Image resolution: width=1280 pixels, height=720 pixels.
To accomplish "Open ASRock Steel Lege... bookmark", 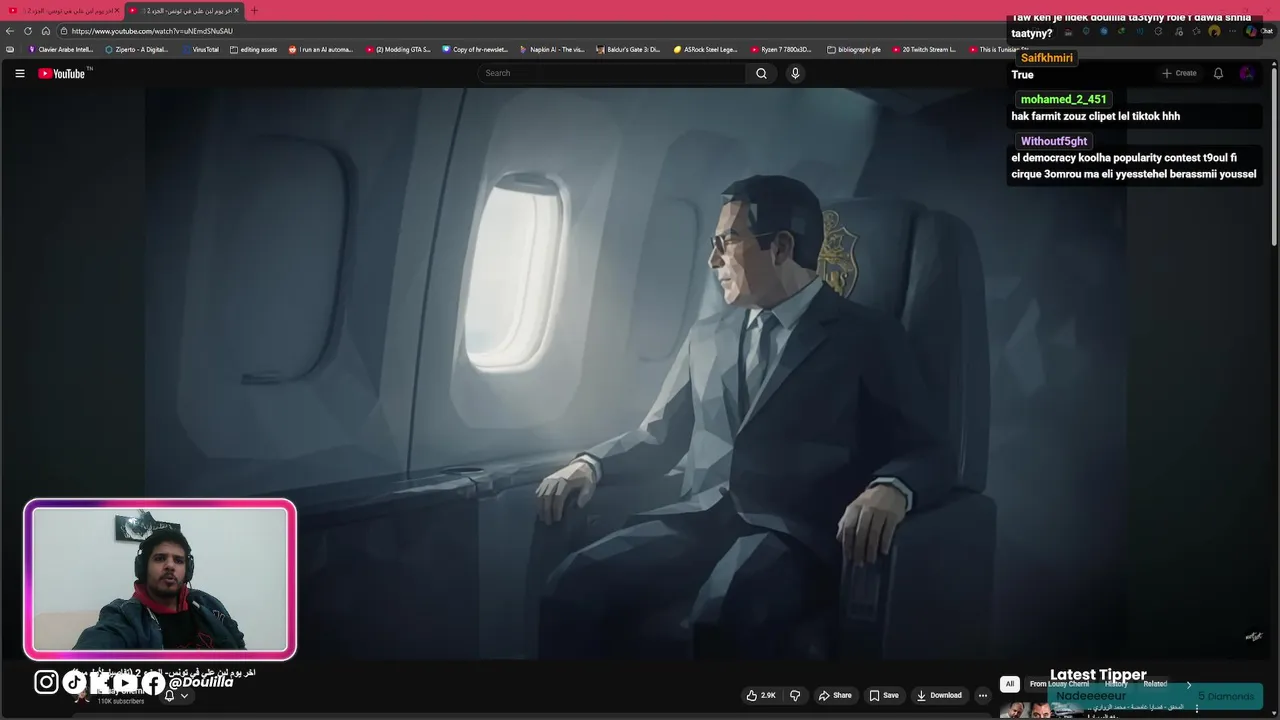I will (x=705, y=49).
